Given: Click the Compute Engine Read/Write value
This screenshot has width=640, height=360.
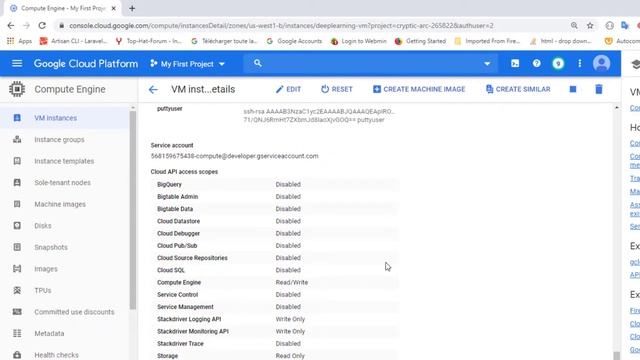Looking at the screenshot, I should click(x=292, y=282).
